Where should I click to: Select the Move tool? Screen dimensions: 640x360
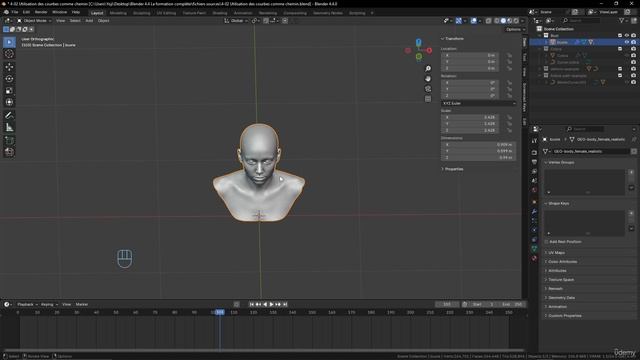[9, 67]
